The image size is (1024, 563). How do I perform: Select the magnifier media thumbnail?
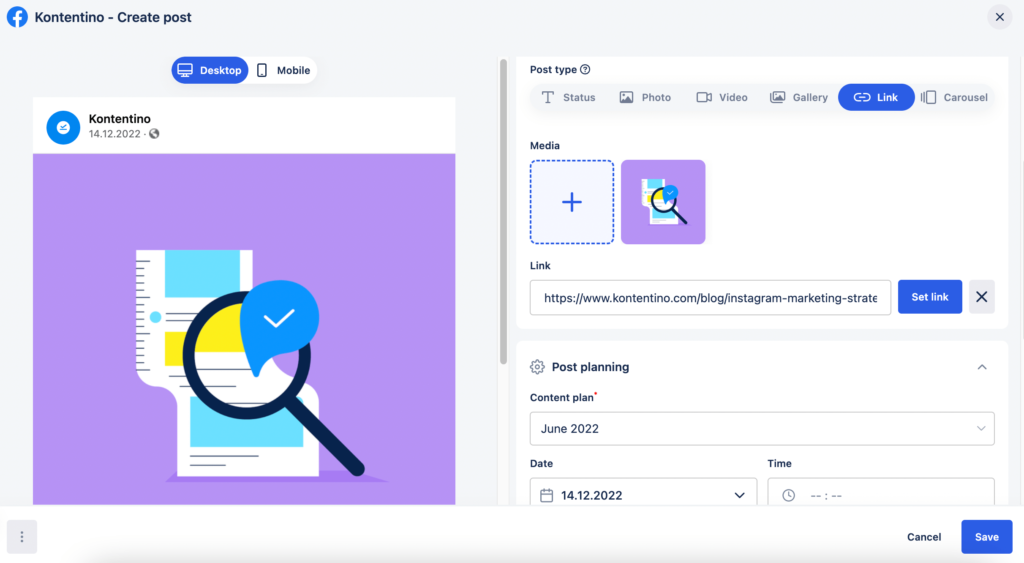[x=663, y=202]
